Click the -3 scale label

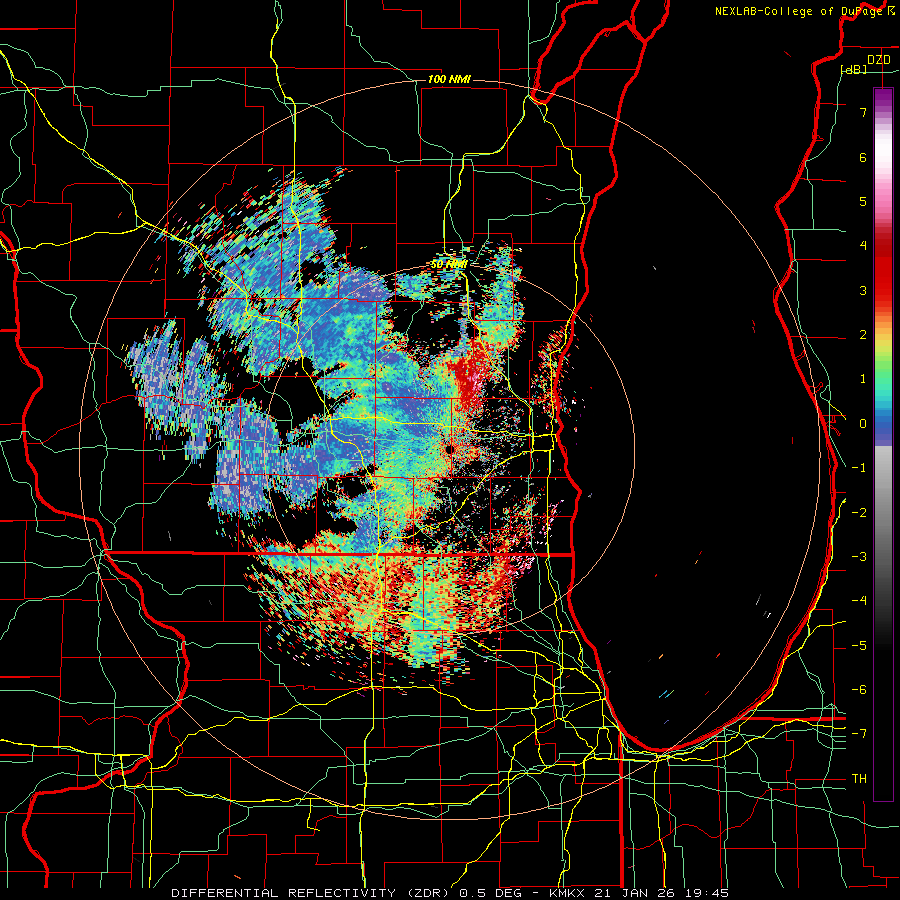(859, 557)
